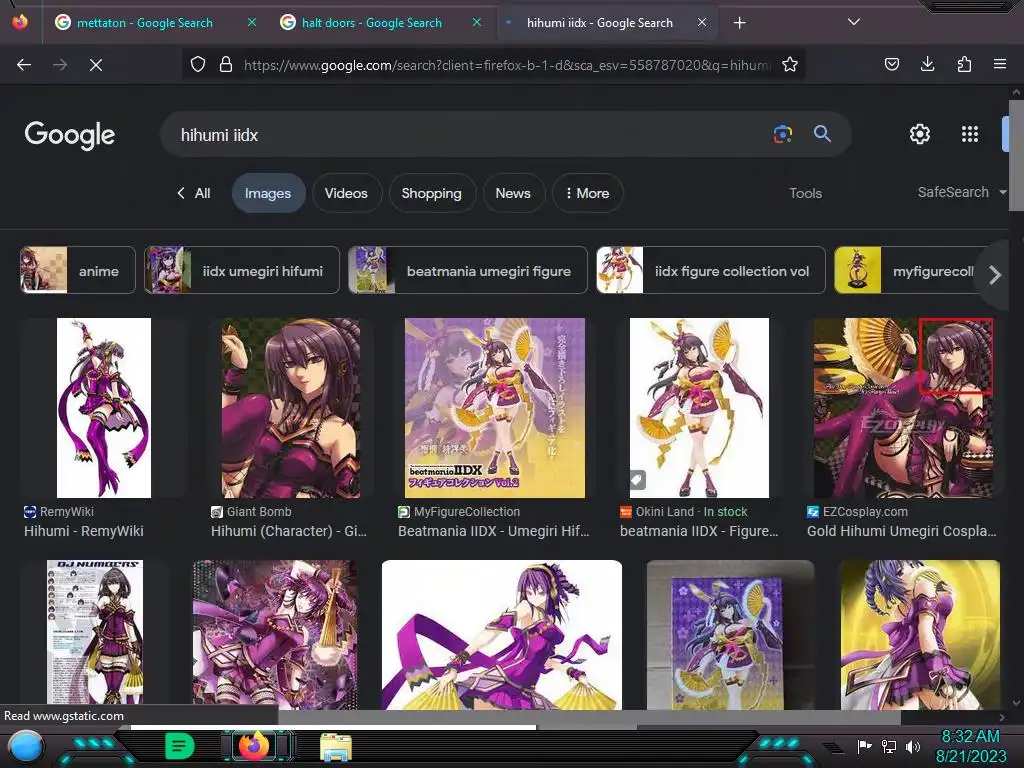1024x768 pixels.
Task: Bookmark this page with the star icon
Action: pyautogui.click(x=790, y=64)
